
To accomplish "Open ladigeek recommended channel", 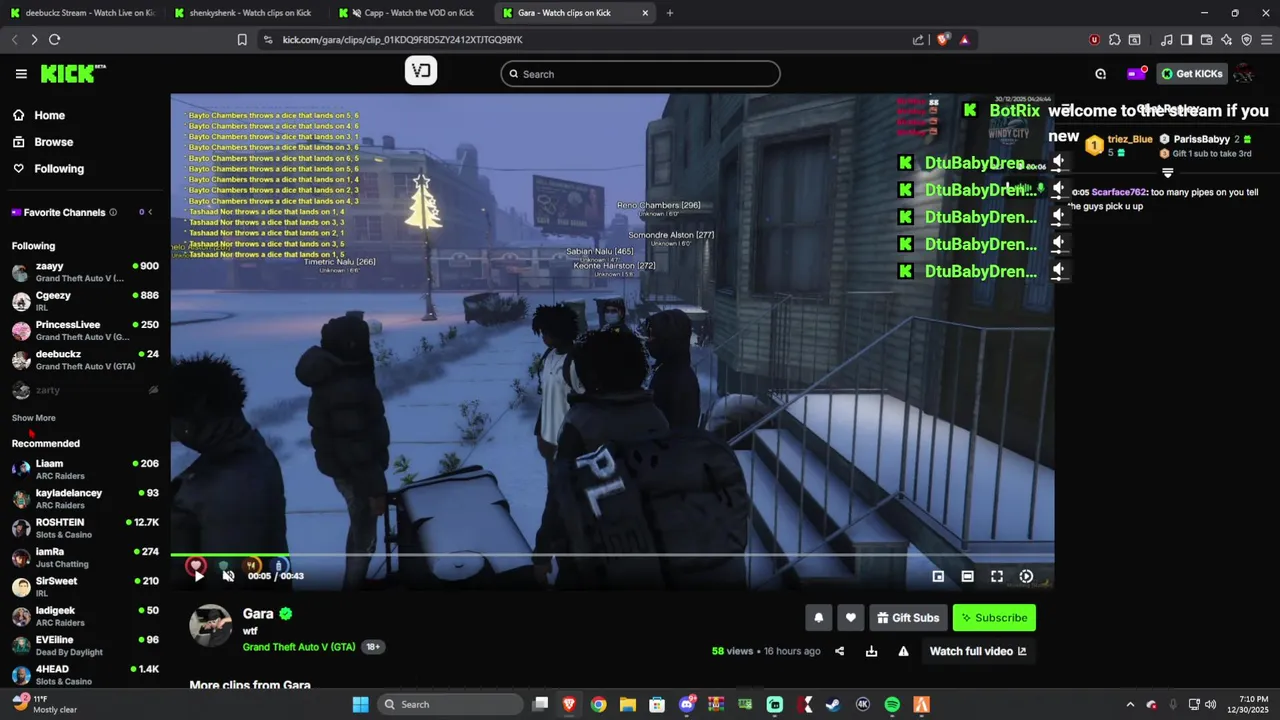I will [85, 616].
